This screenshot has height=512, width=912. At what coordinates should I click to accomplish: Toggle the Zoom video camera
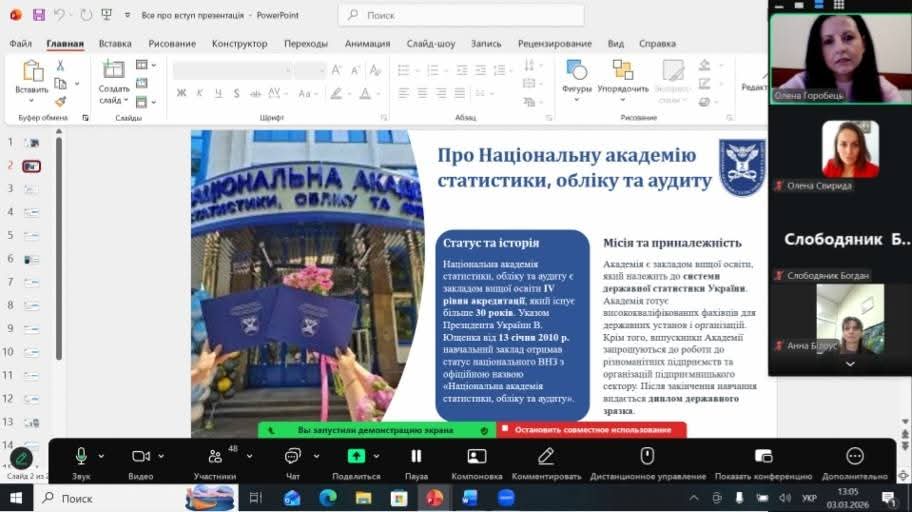pyautogui.click(x=141, y=457)
